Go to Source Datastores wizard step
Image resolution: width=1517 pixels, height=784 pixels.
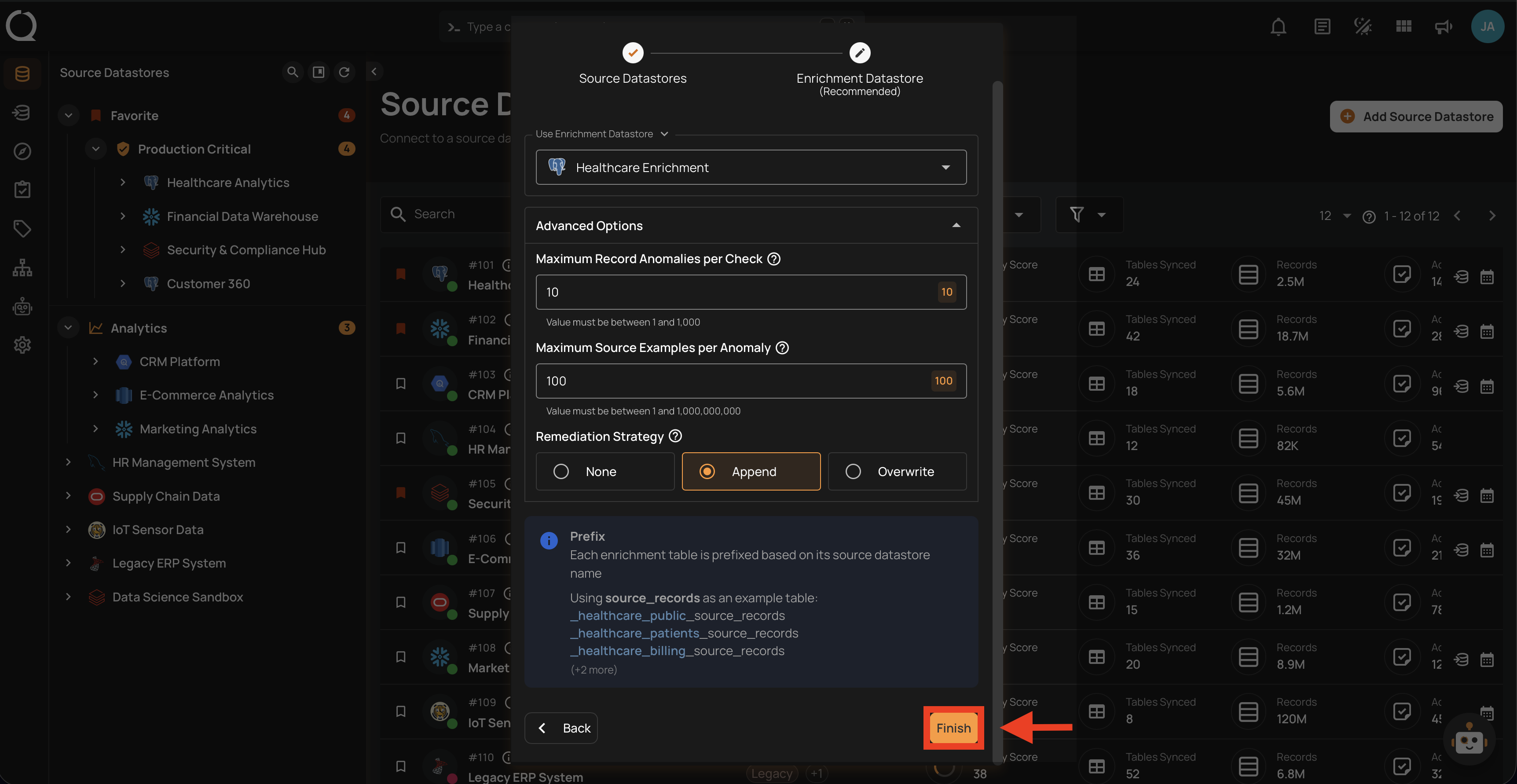pos(633,54)
